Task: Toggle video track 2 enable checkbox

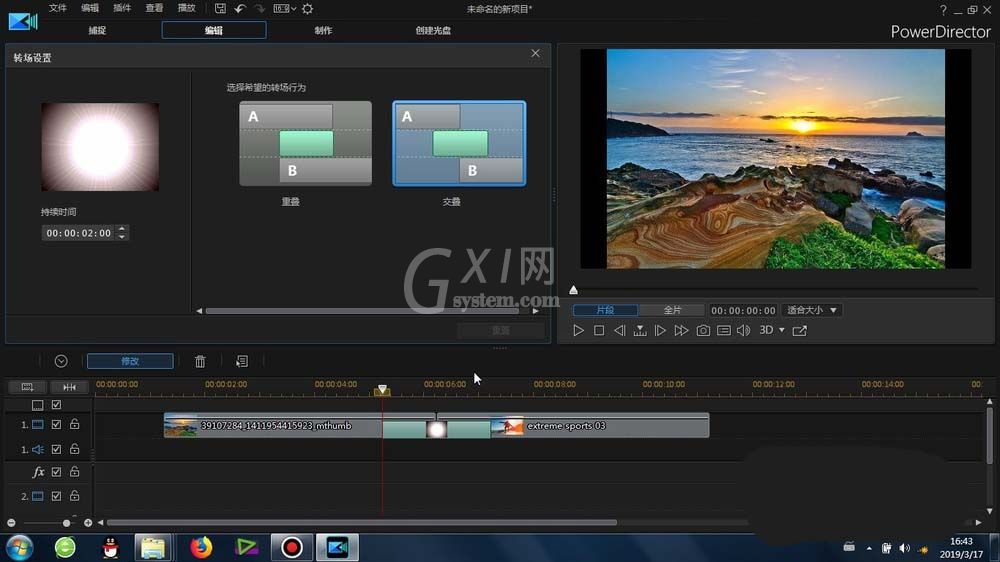Action: (x=56, y=496)
